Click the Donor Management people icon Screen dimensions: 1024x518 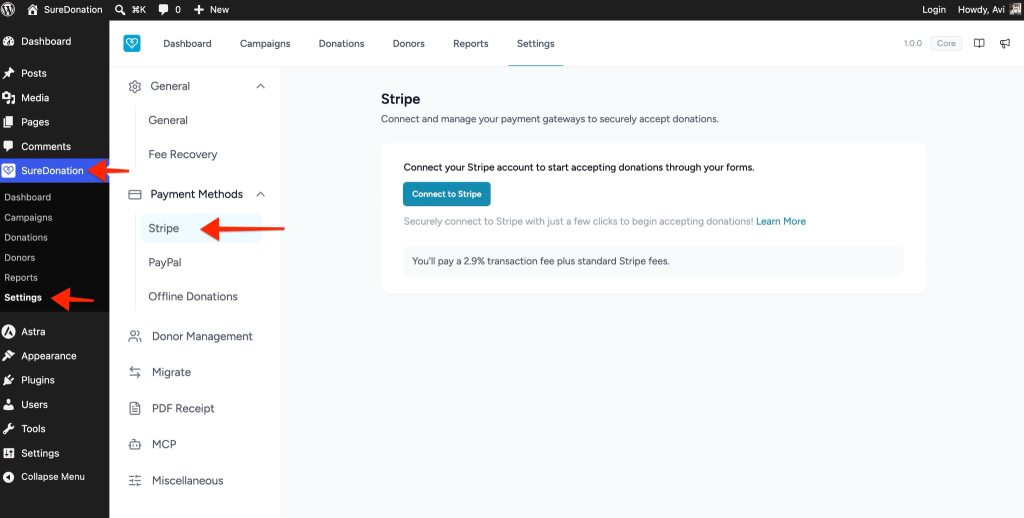pos(135,336)
